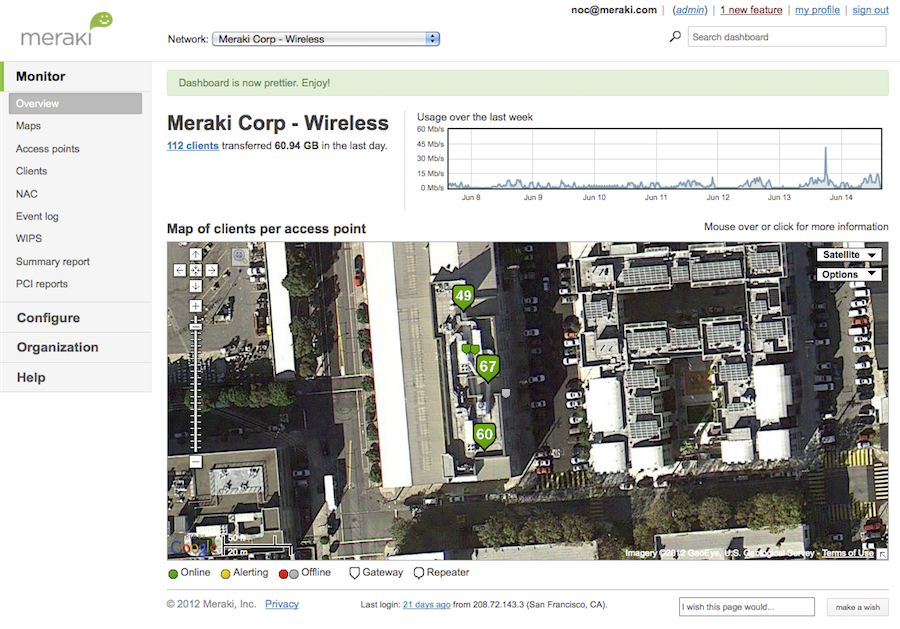Focus the Search dashboard field
Image resolution: width=900 pixels, height=629 pixels.
point(787,37)
